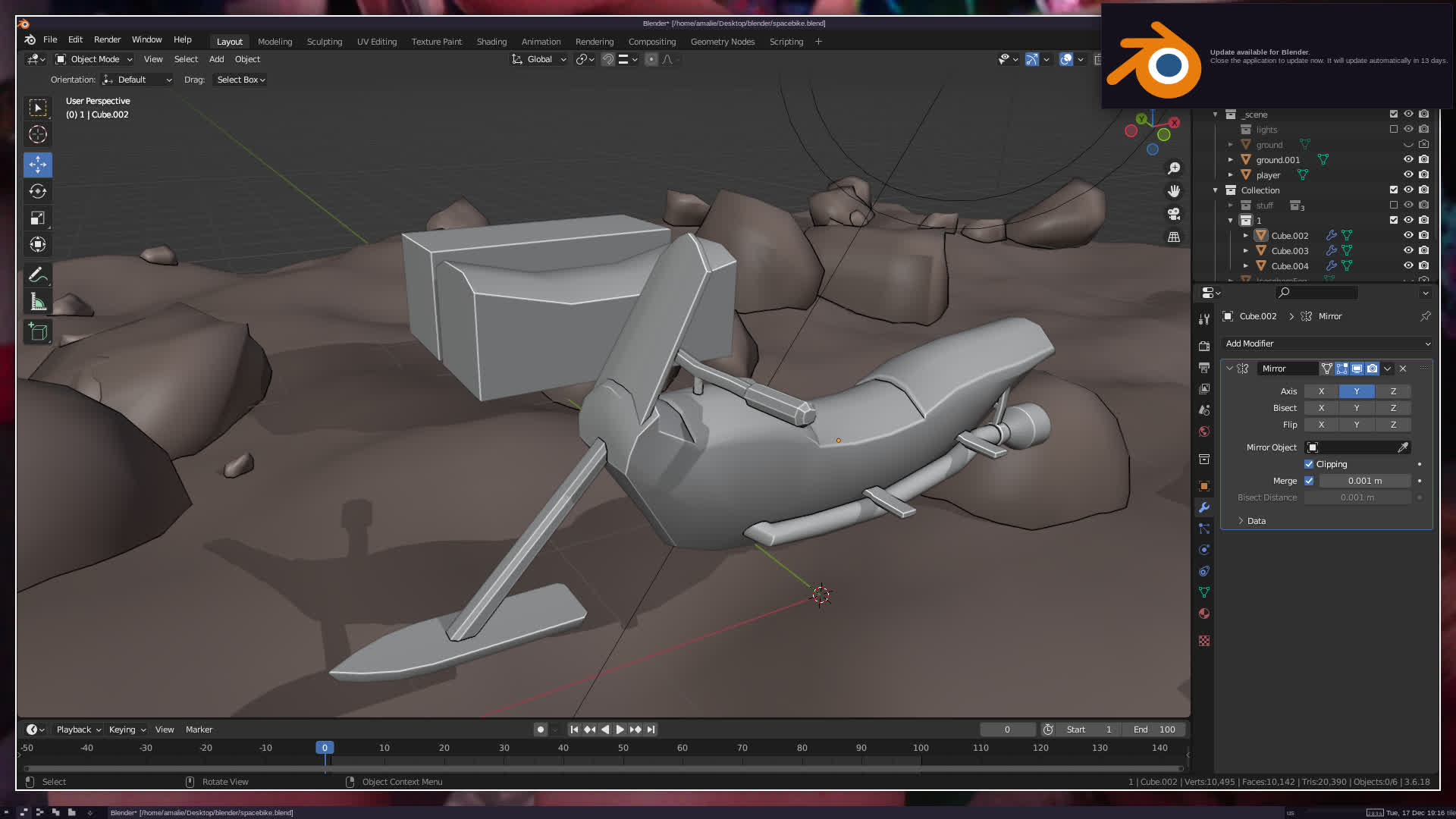Select the Add Cube tool
The height and width of the screenshot is (819, 1456).
(38, 331)
